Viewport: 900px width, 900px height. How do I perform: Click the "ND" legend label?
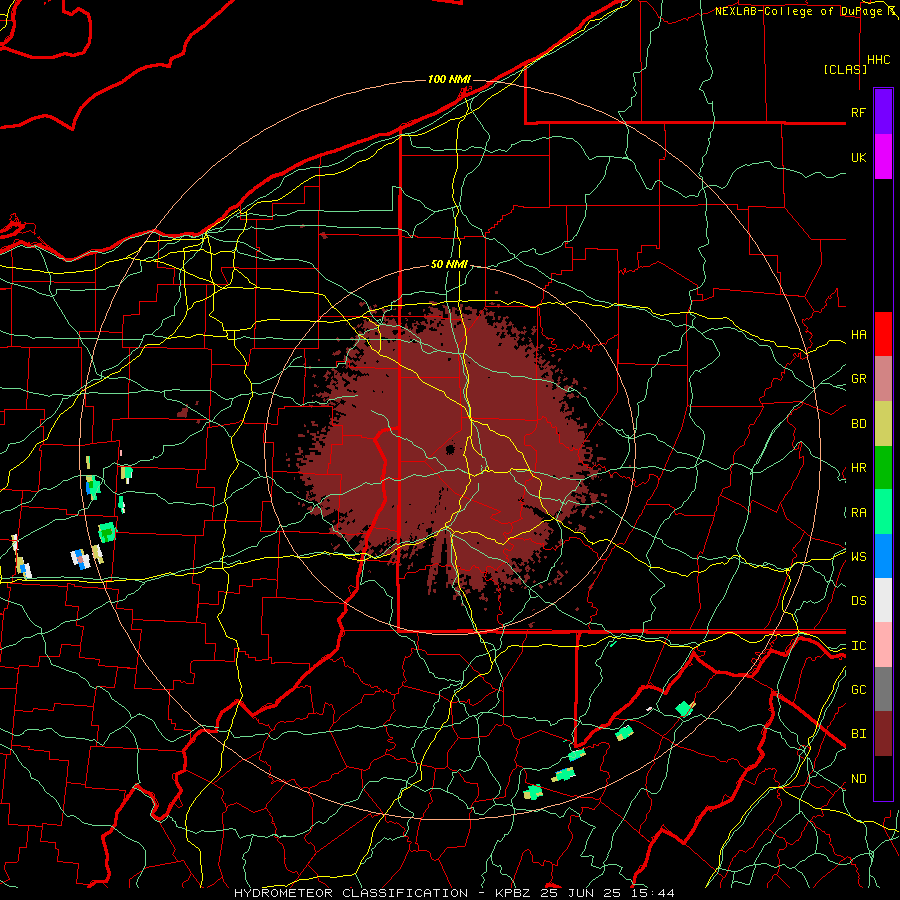tap(858, 779)
